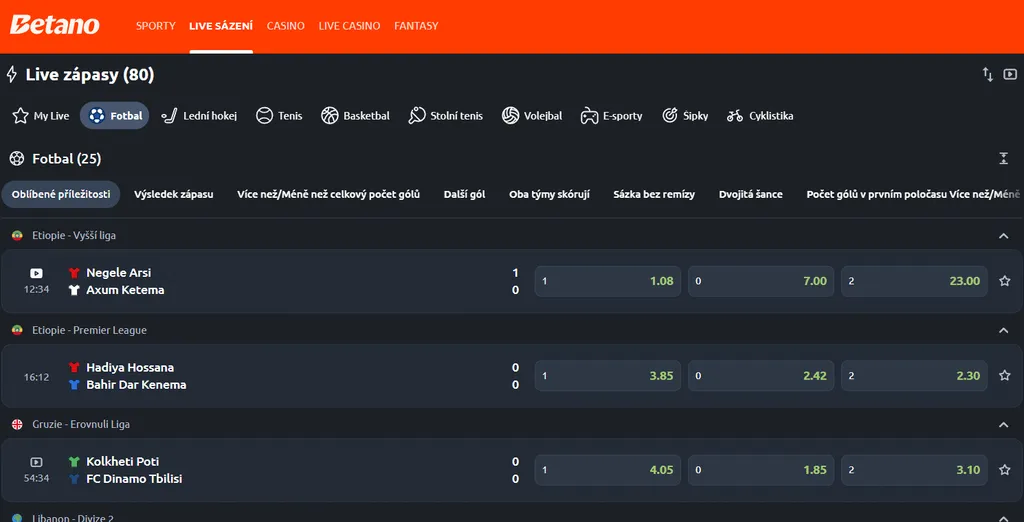Viewport: 1024px width, 522px height.
Task: Select E-sporty sport filter
Action: pos(611,116)
